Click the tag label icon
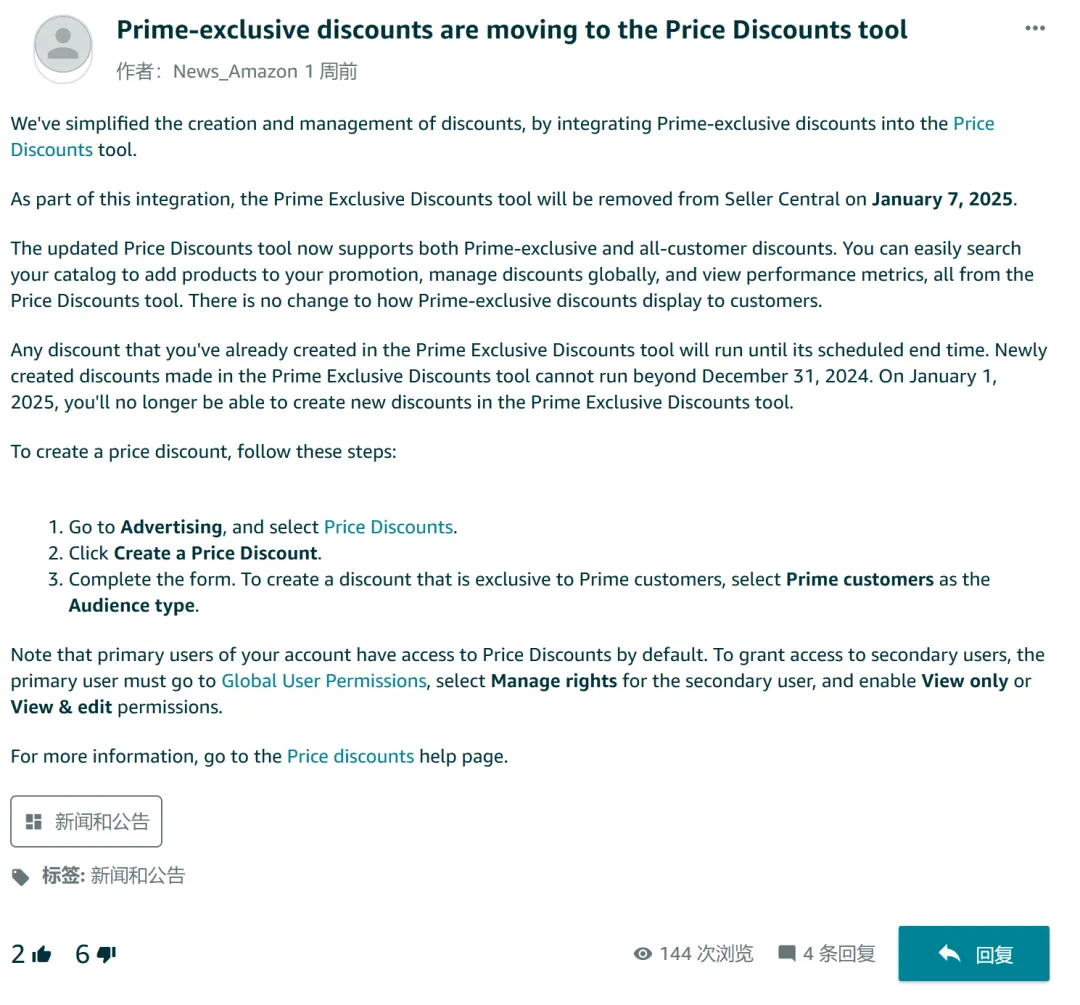The image size is (1080, 1005). click(21, 877)
